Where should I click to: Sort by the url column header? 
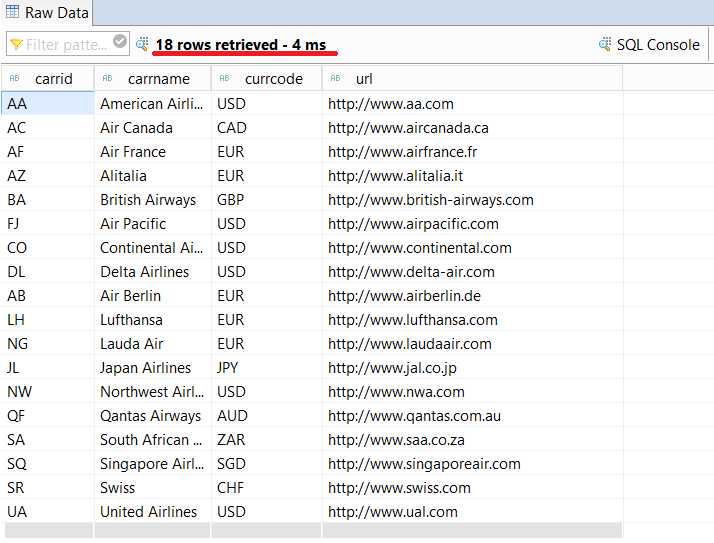pyautogui.click(x=472, y=78)
